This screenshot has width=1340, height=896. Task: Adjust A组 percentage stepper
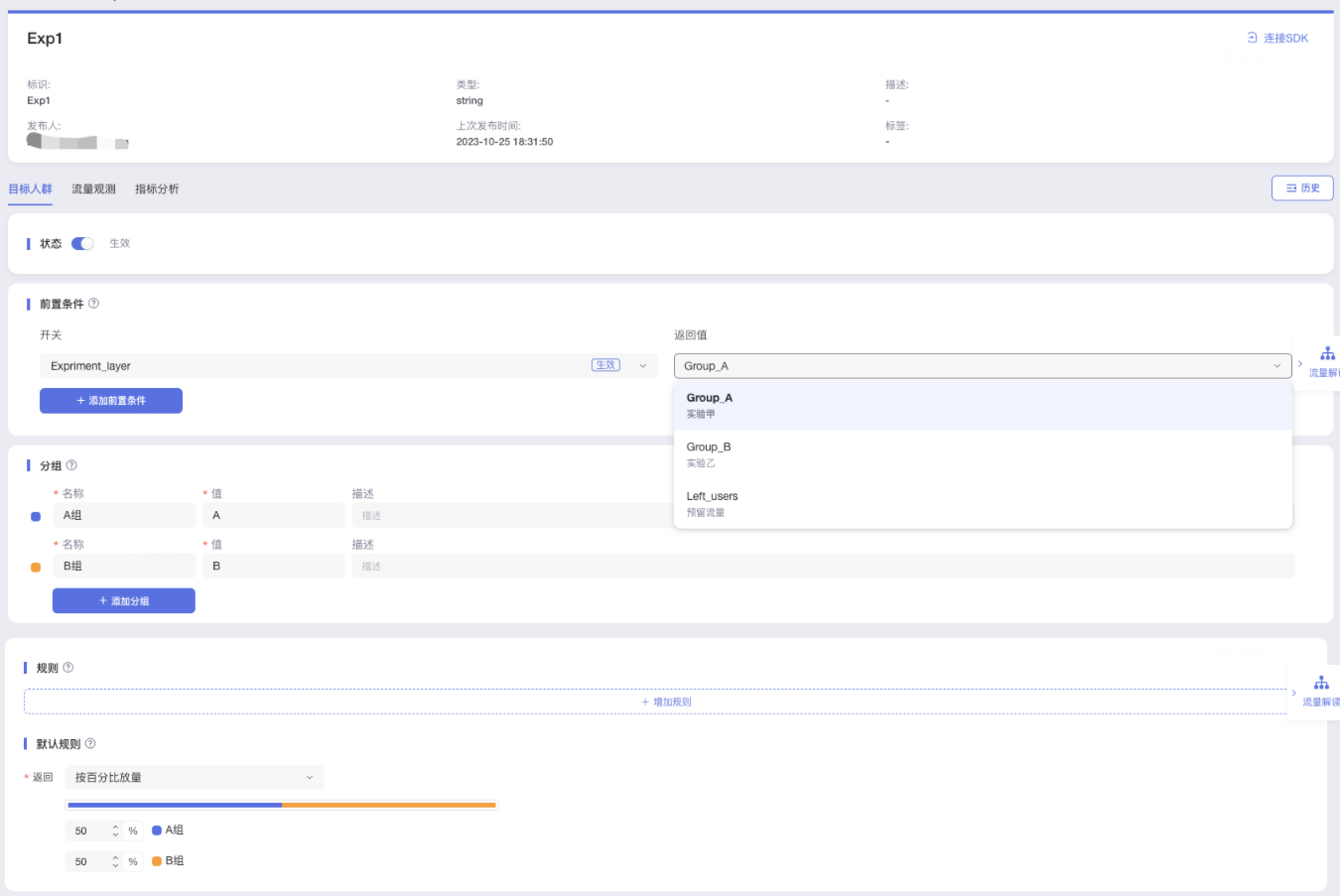coord(116,831)
